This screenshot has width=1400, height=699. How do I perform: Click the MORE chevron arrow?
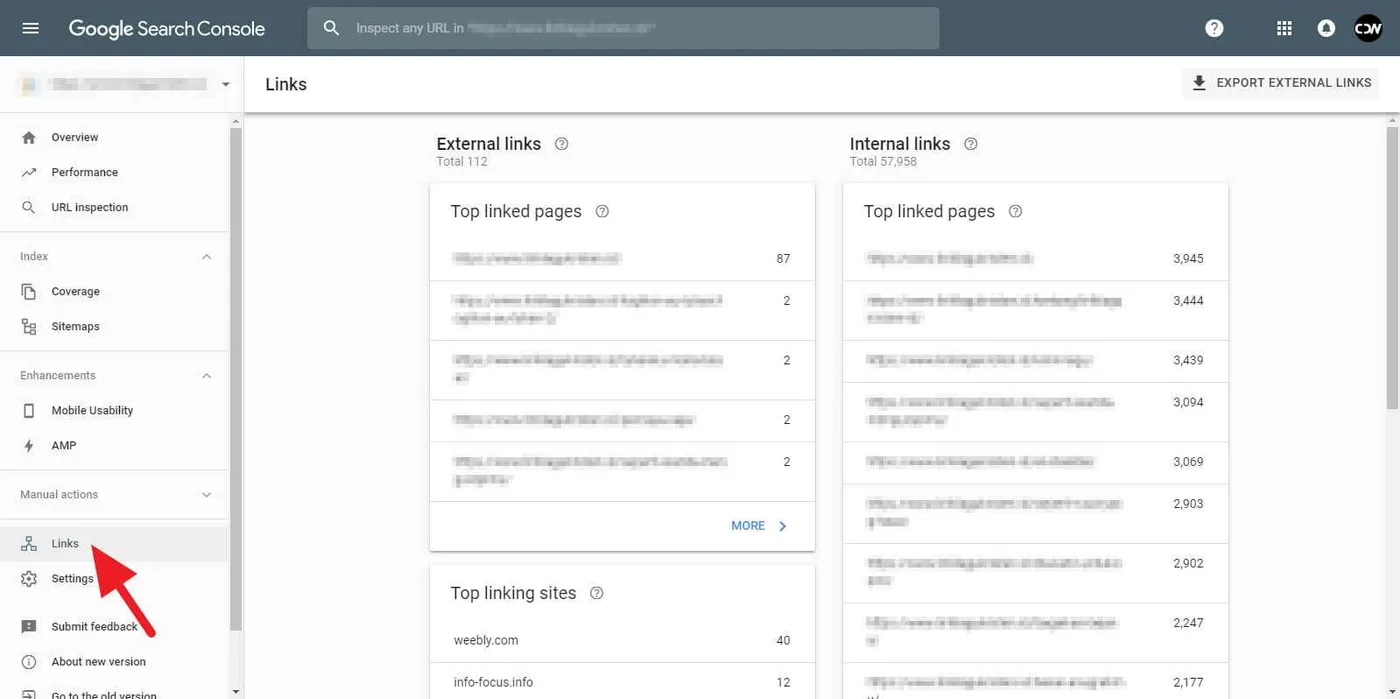[783, 526]
